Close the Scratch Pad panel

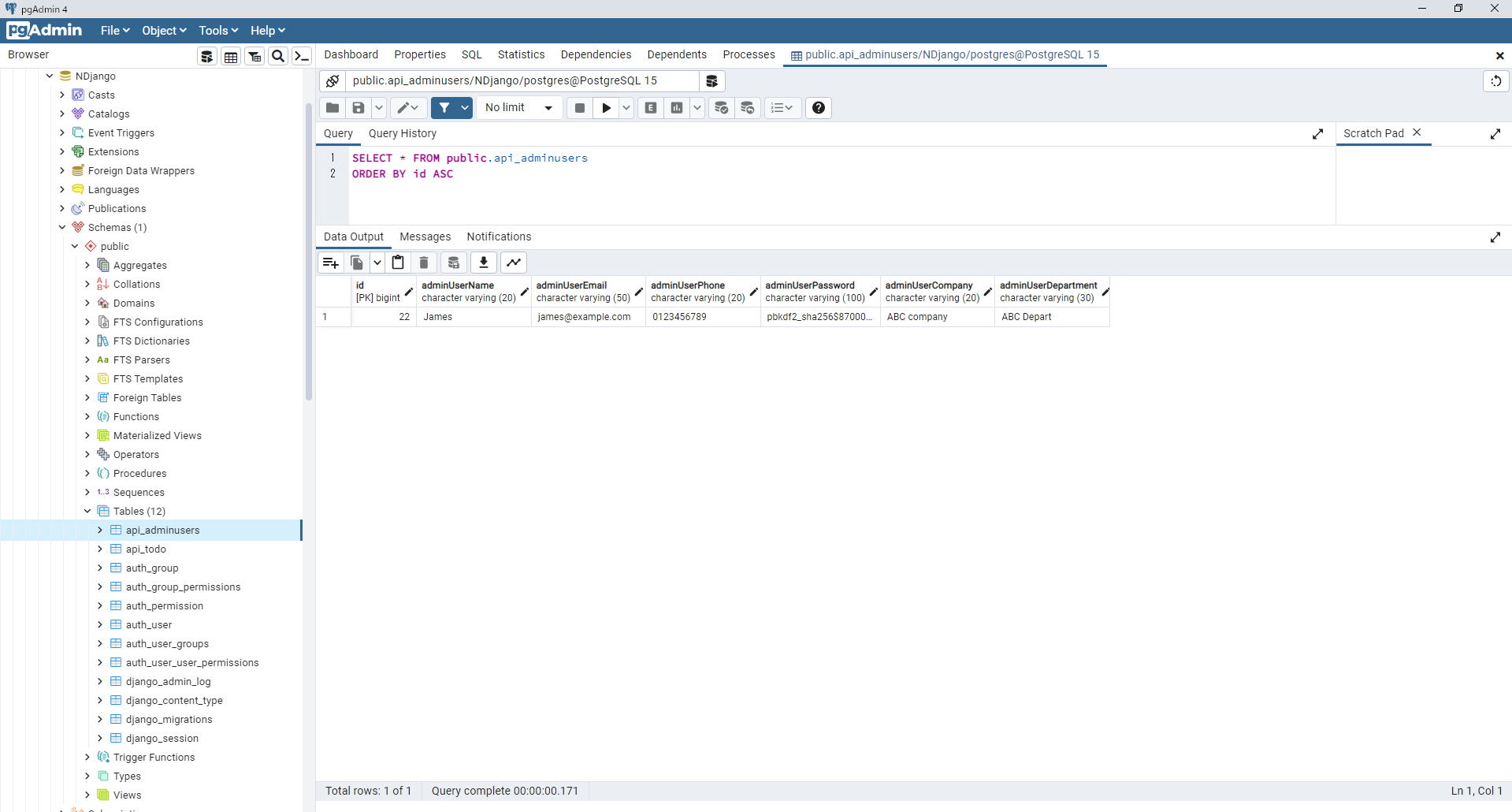(1417, 132)
